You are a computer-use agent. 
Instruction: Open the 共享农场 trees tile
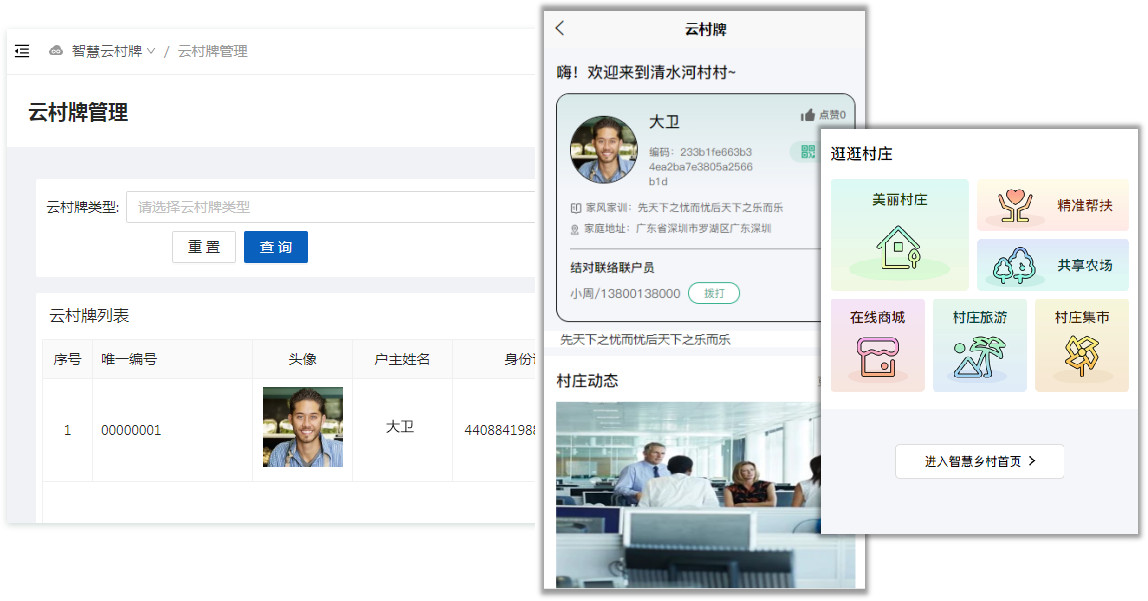(x=1052, y=265)
